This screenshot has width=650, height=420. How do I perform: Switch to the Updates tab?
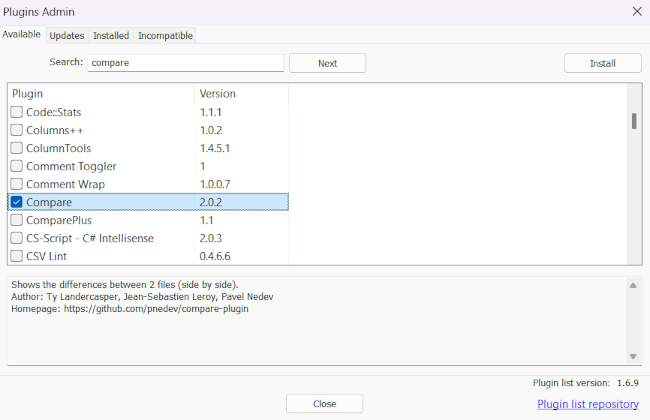[x=67, y=35]
